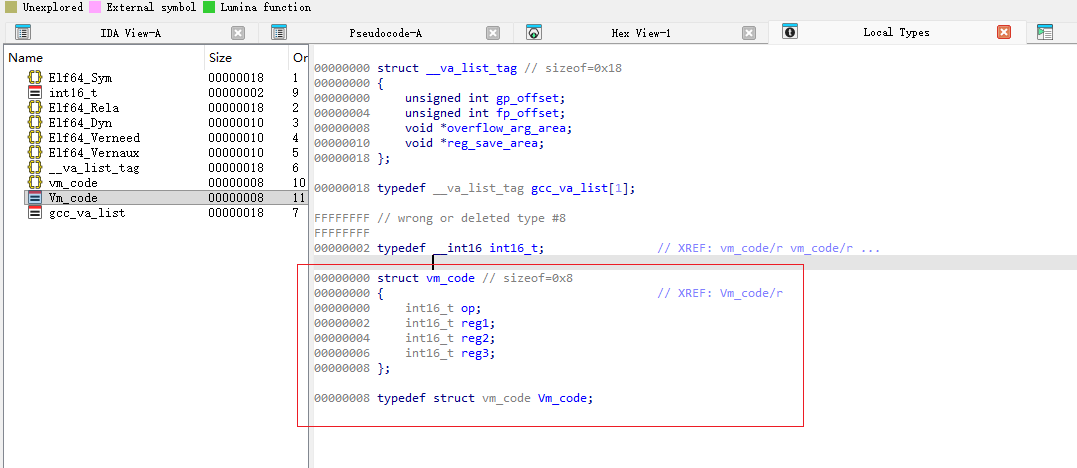This screenshot has width=1077, height=468.
Task: Select int16_t in the type list
Action: point(72,93)
